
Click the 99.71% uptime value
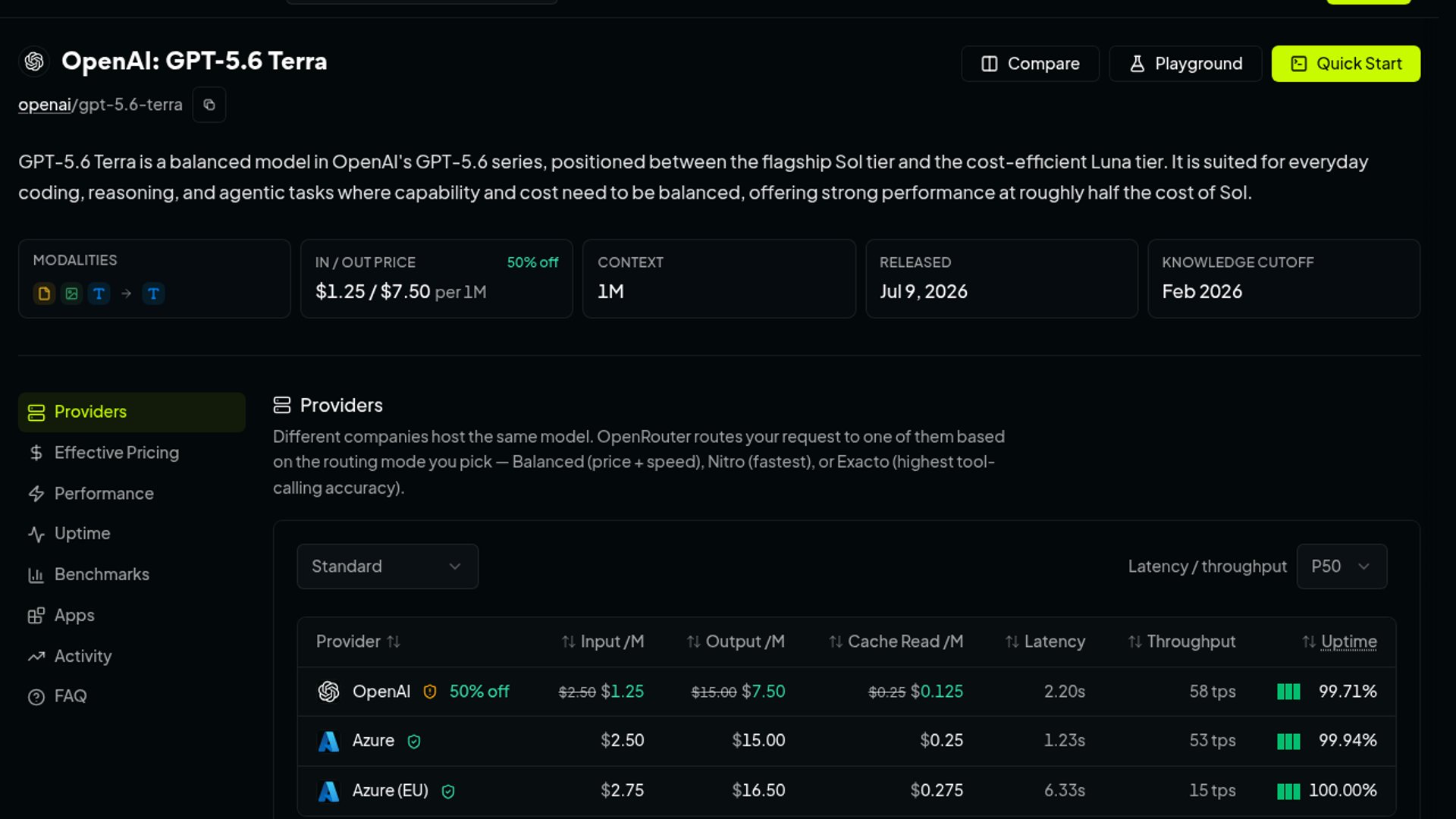coord(1348,692)
